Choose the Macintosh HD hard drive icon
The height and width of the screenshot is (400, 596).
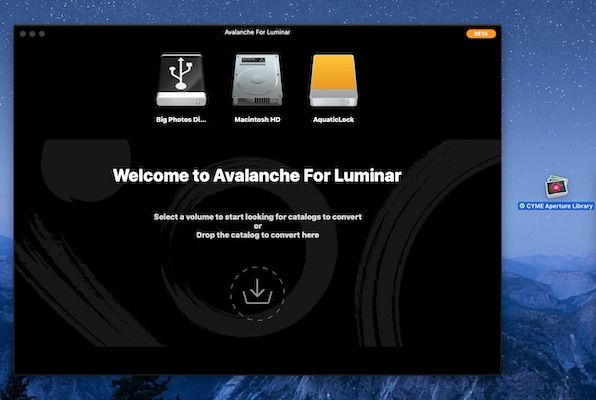(257, 80)
